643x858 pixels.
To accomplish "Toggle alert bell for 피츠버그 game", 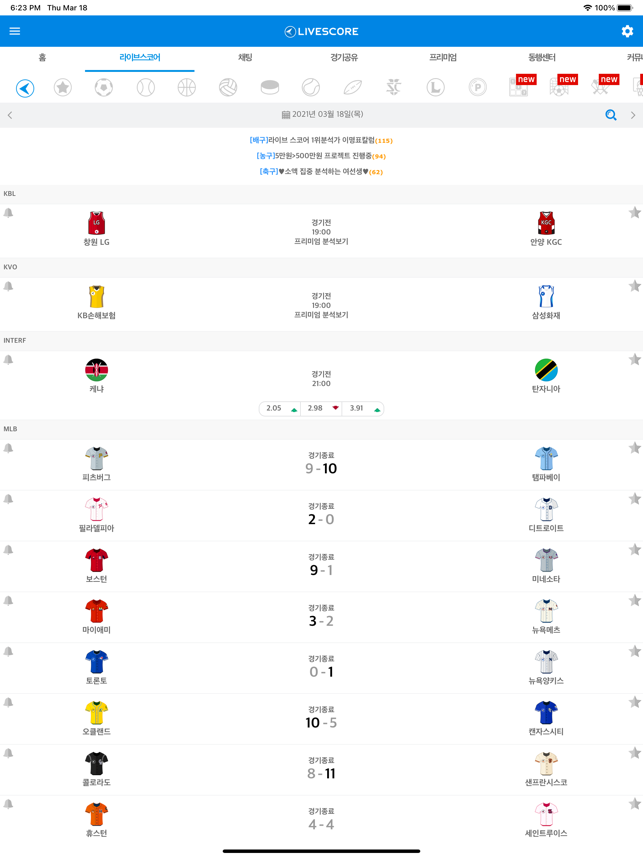I will (8, 449).
